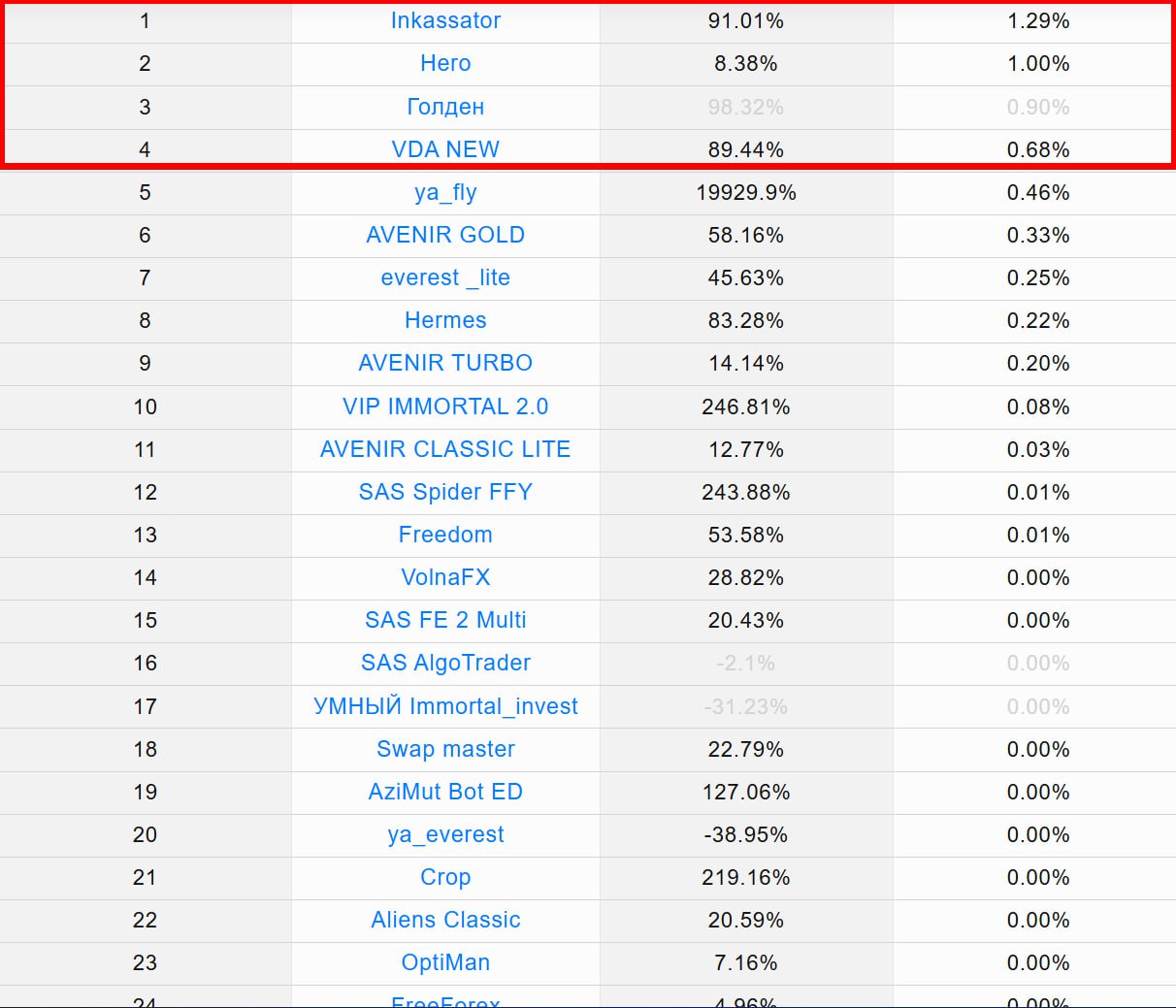Click the AVENIR GOLD link

pos(445,235)
